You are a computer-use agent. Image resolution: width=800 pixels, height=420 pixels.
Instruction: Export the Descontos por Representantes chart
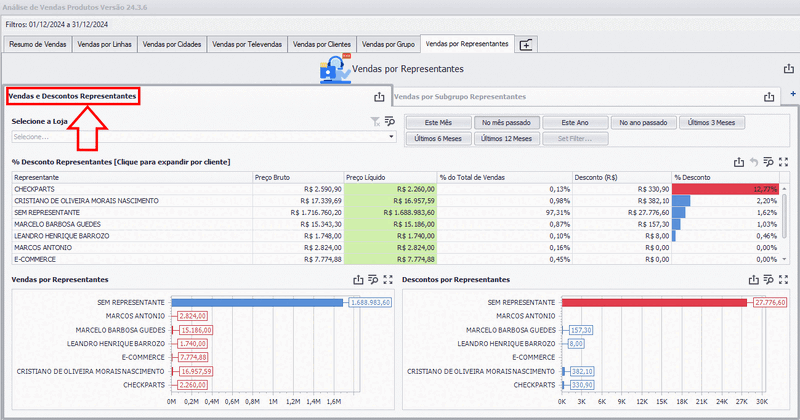pos(754,280)
